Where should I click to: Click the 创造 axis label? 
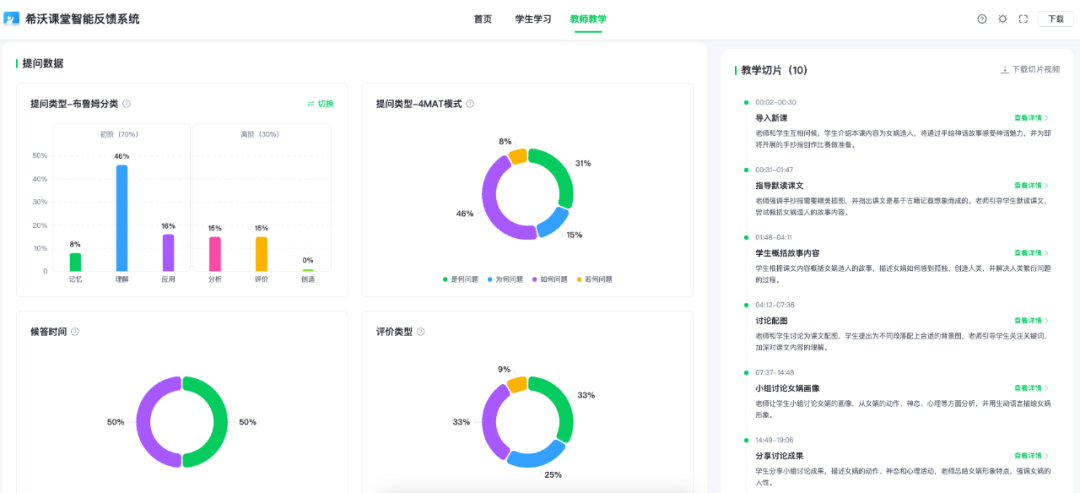tap(308, 280)
